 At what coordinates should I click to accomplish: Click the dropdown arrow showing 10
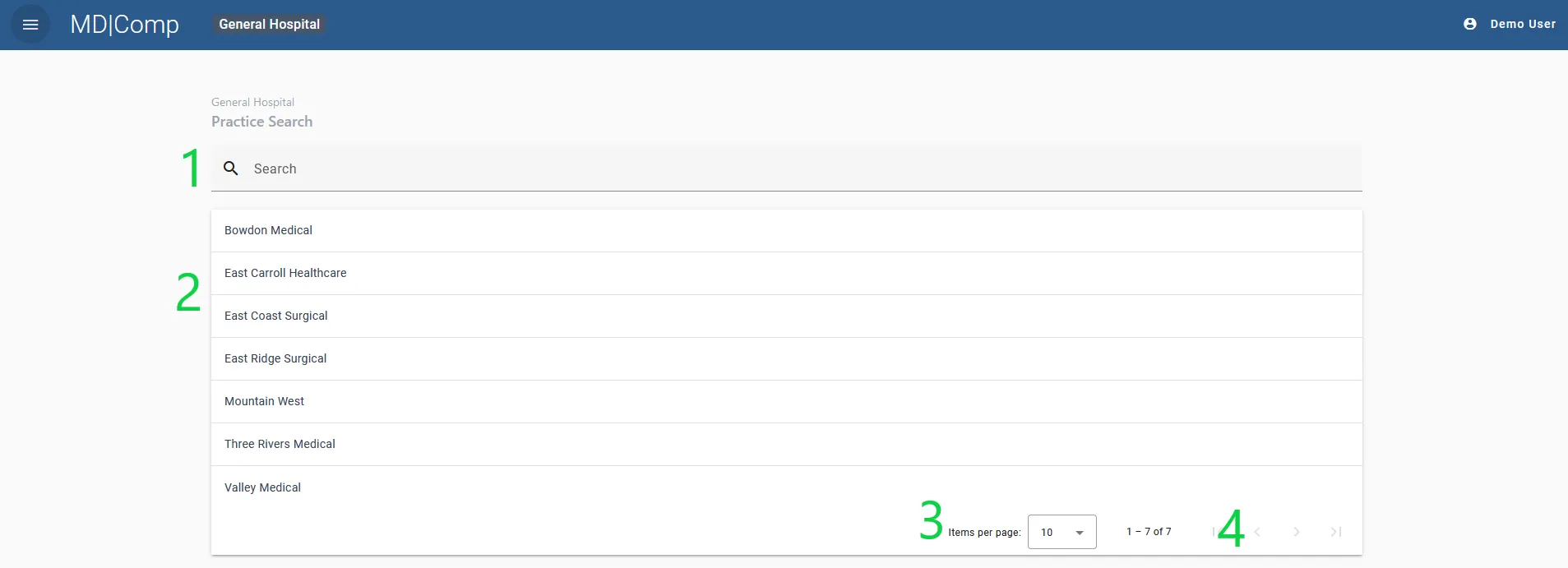1078,533
